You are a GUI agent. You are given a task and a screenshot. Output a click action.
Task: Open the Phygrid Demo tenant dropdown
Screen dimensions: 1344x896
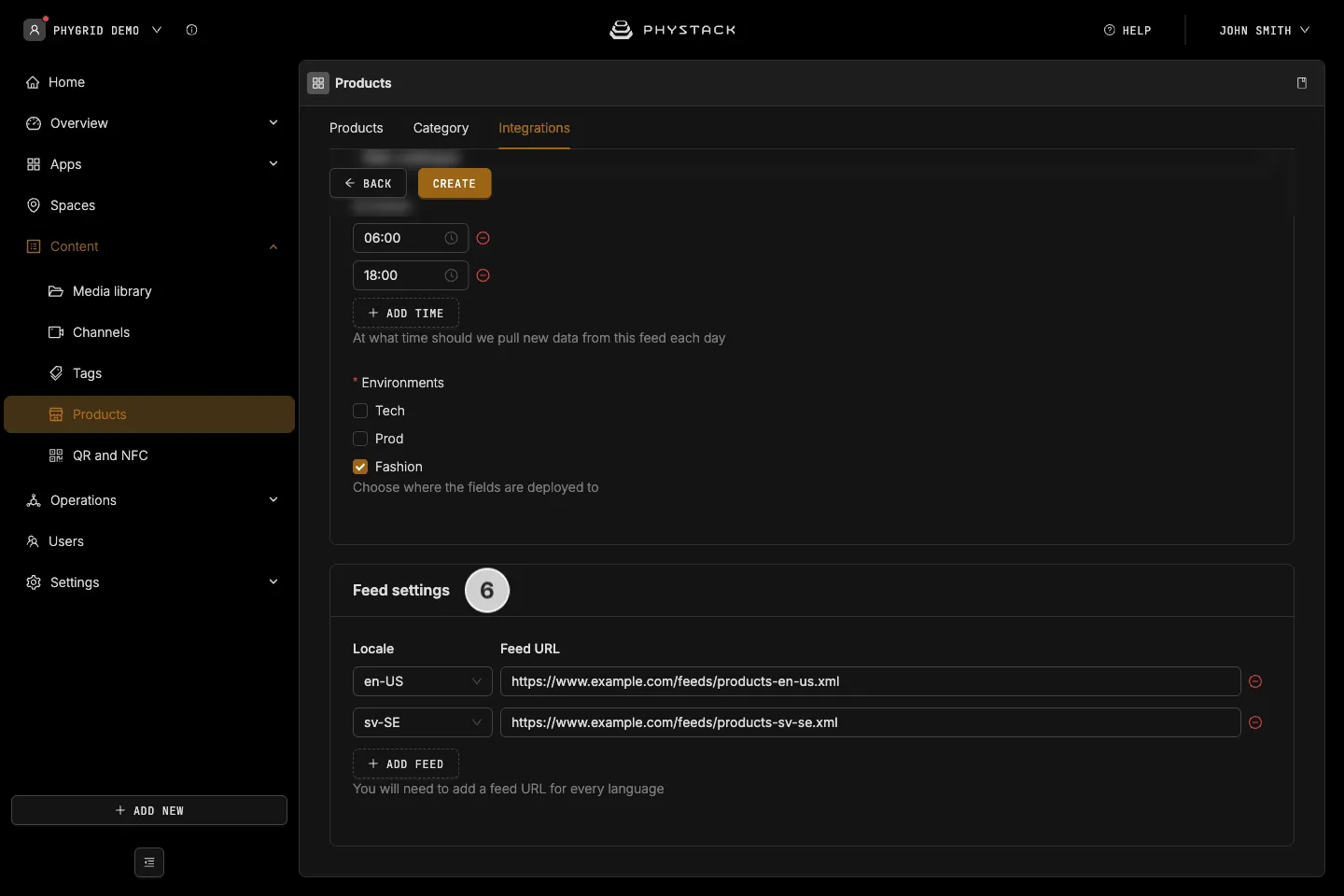(93, 30)
